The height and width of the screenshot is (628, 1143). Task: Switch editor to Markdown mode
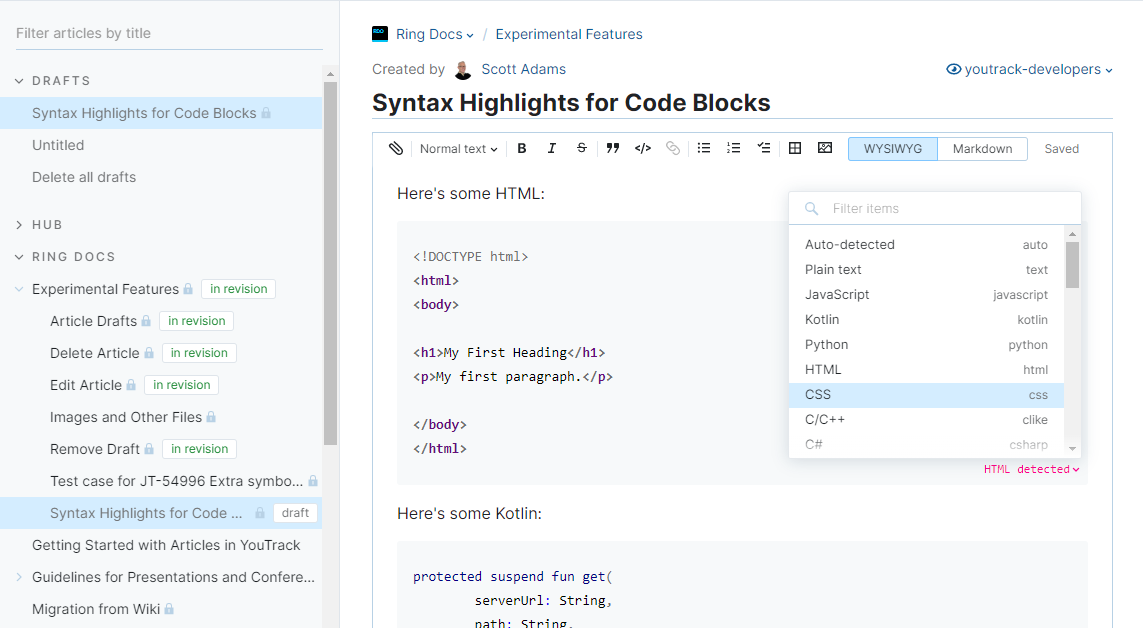pyautogui.click(x=982, y=149)
